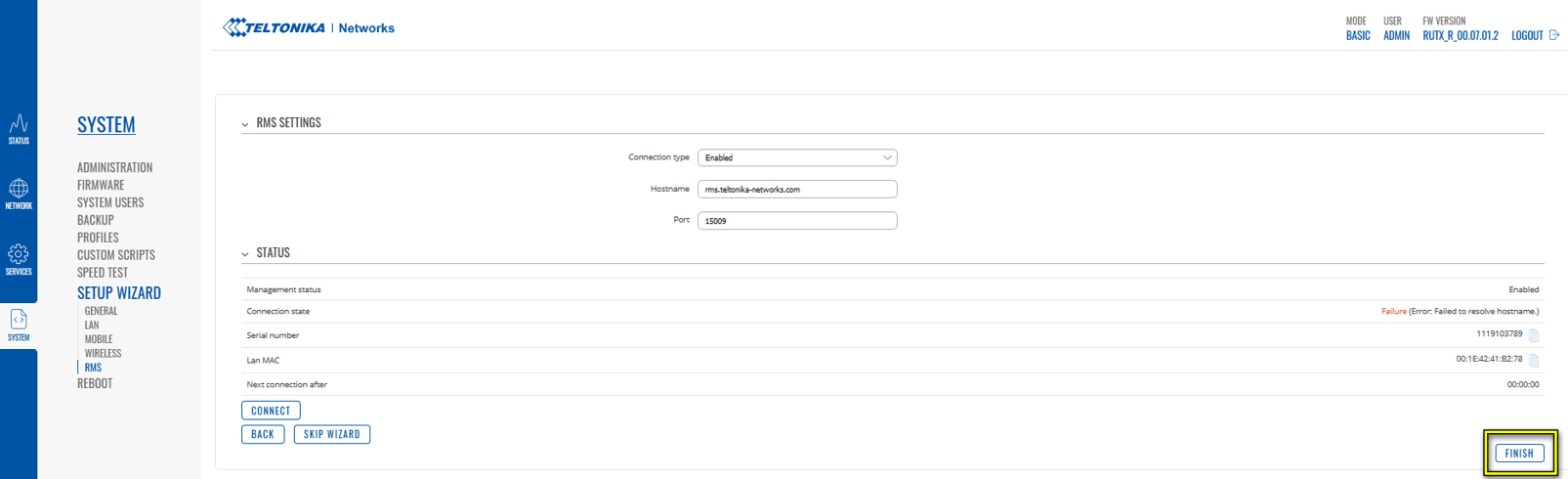The height and width of the screenshot is (479, 1568).
Task: Copy the Lan MAC address icon
Action: (1534, 361)
